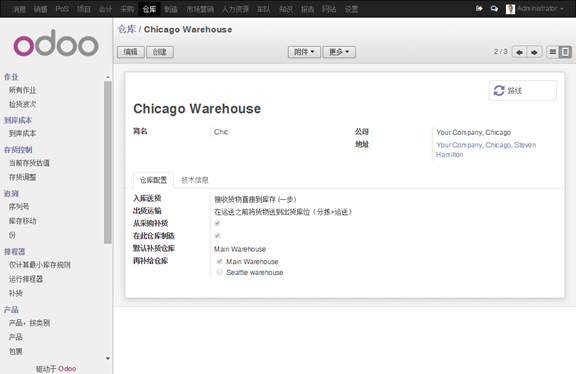Image resolution: width=576 pixels, height=374 pixels.
Task: Open 到岸成本 sidebar item under its header
Action: tap(22, 133)
